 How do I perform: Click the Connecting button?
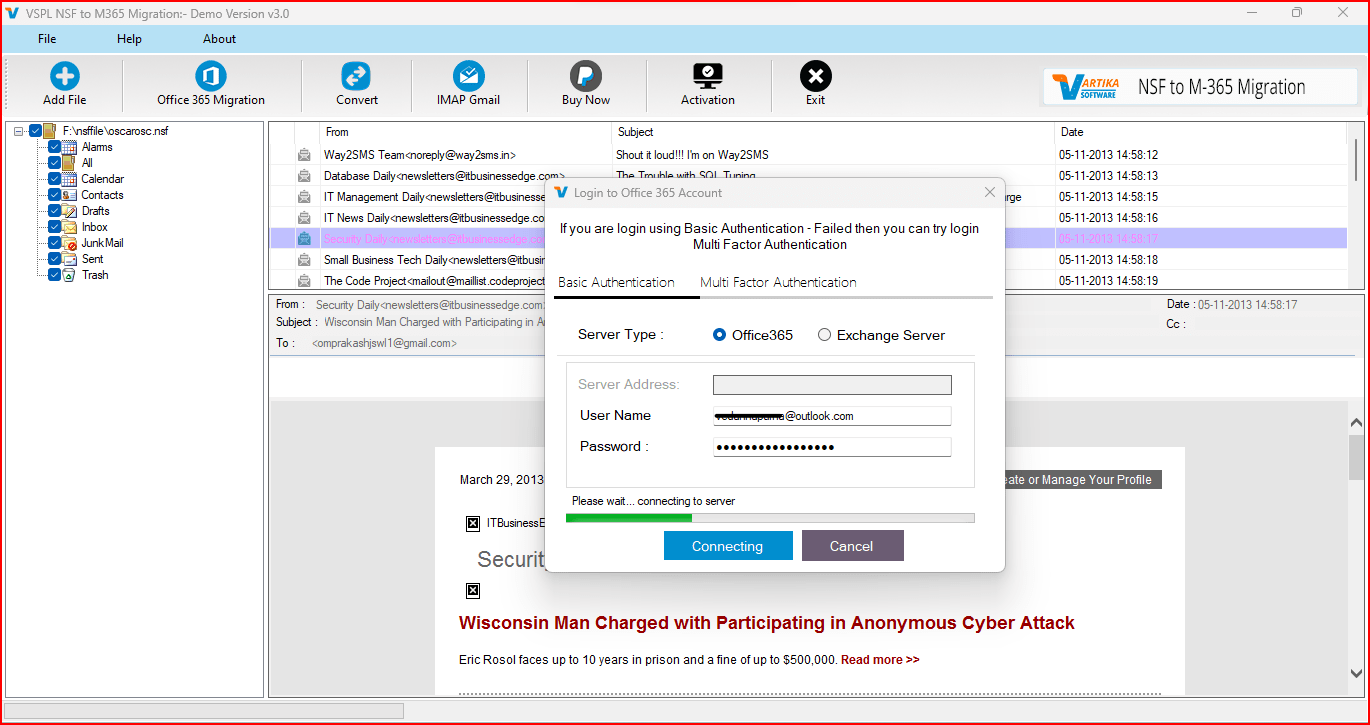point(728,546)
